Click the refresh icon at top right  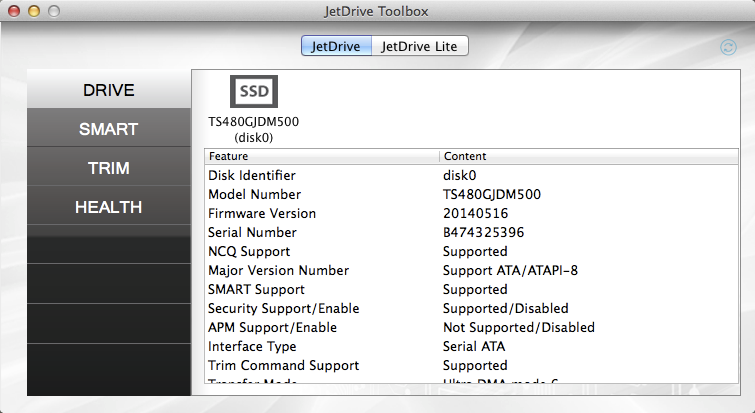coord(728,46)
